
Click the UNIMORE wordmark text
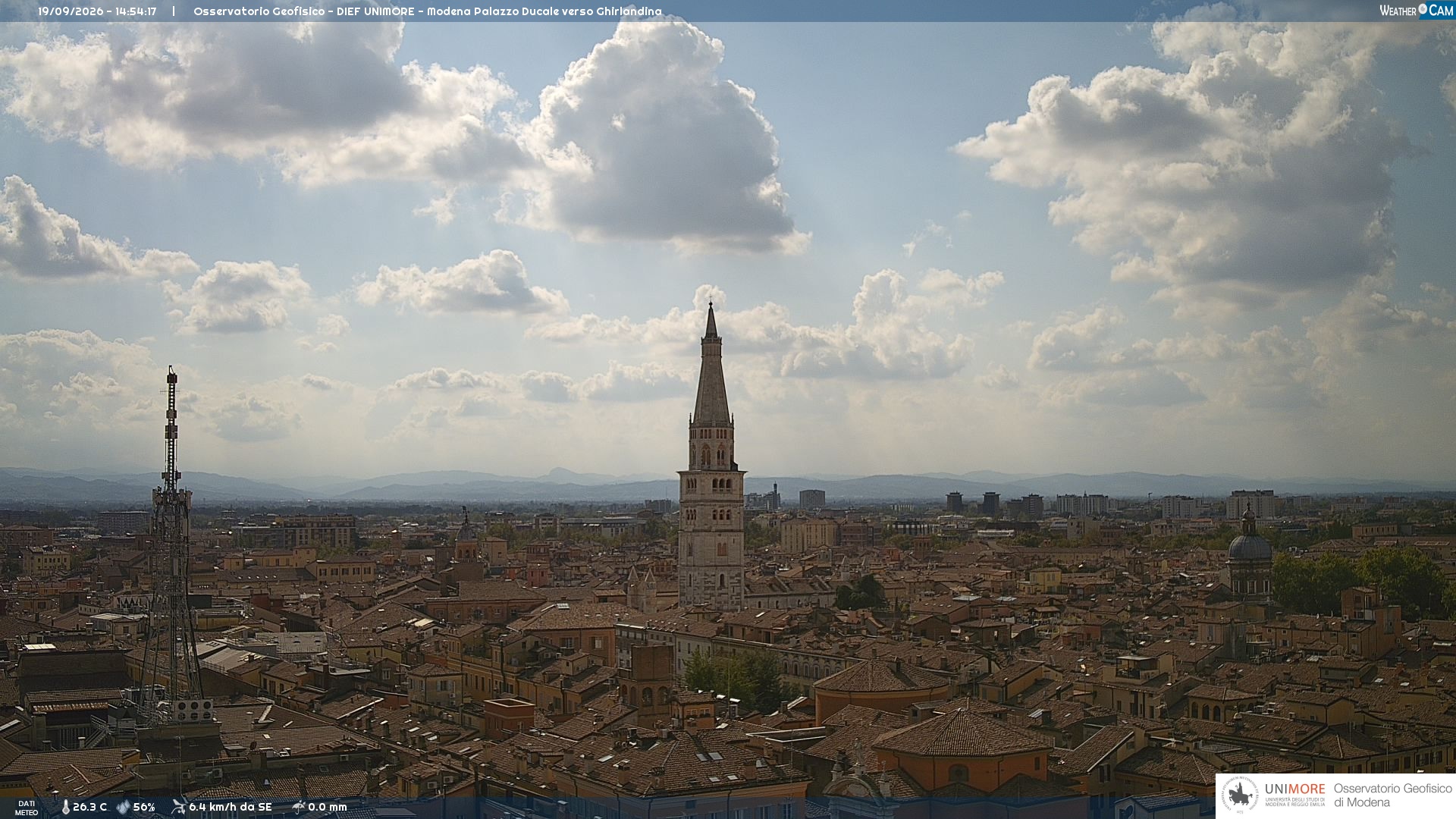coord(1294,789)
